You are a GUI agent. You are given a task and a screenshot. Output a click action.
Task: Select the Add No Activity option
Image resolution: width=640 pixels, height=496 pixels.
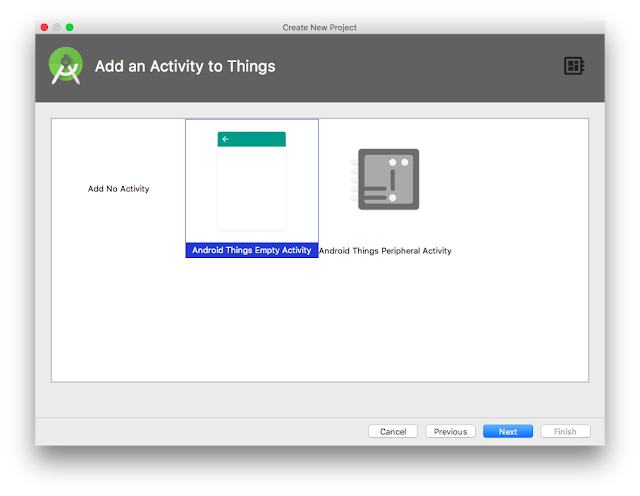point(118,189)
